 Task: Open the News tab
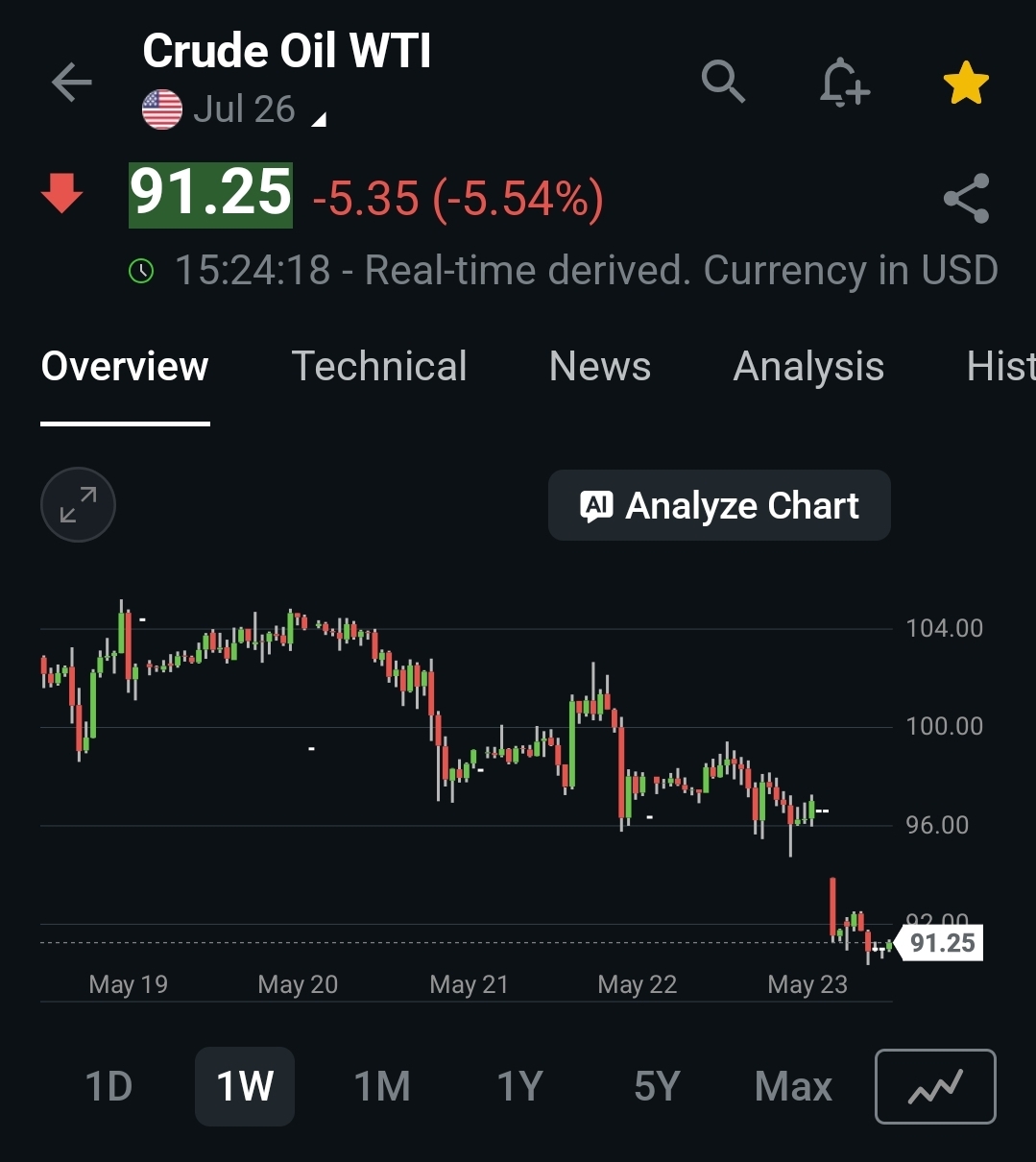(600, 366)
